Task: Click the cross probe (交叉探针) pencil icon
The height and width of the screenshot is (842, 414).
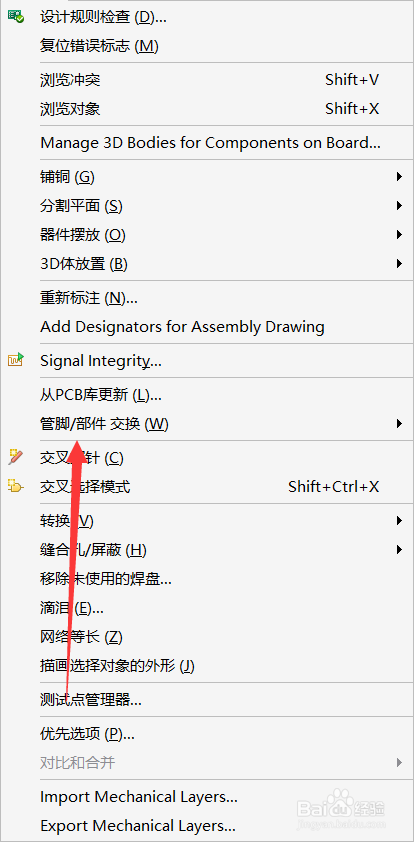Action: point(16,458)
